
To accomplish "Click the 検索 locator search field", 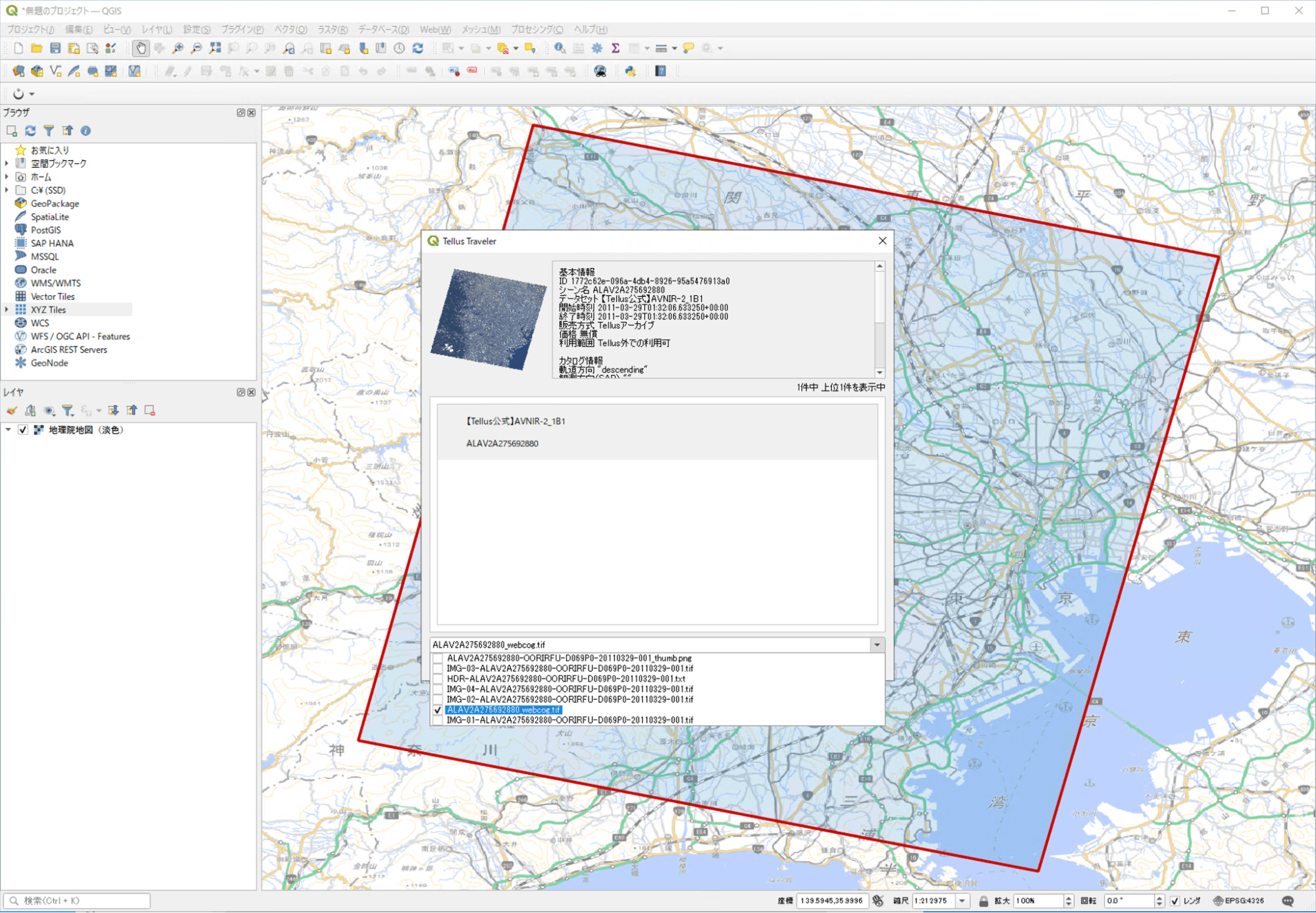I will (x=78, y=900).
